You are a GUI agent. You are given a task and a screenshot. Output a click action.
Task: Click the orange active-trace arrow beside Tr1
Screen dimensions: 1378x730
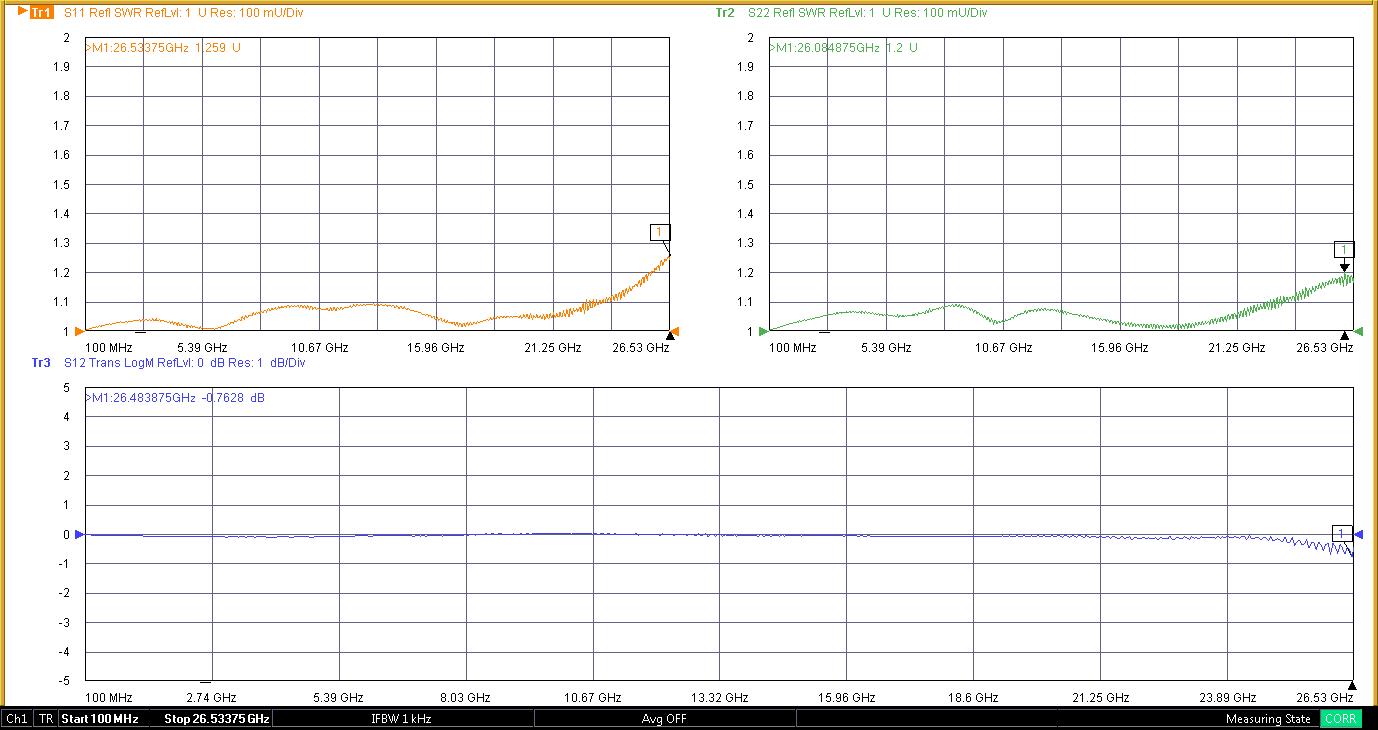pyautogui.click(x=24, y=12)
